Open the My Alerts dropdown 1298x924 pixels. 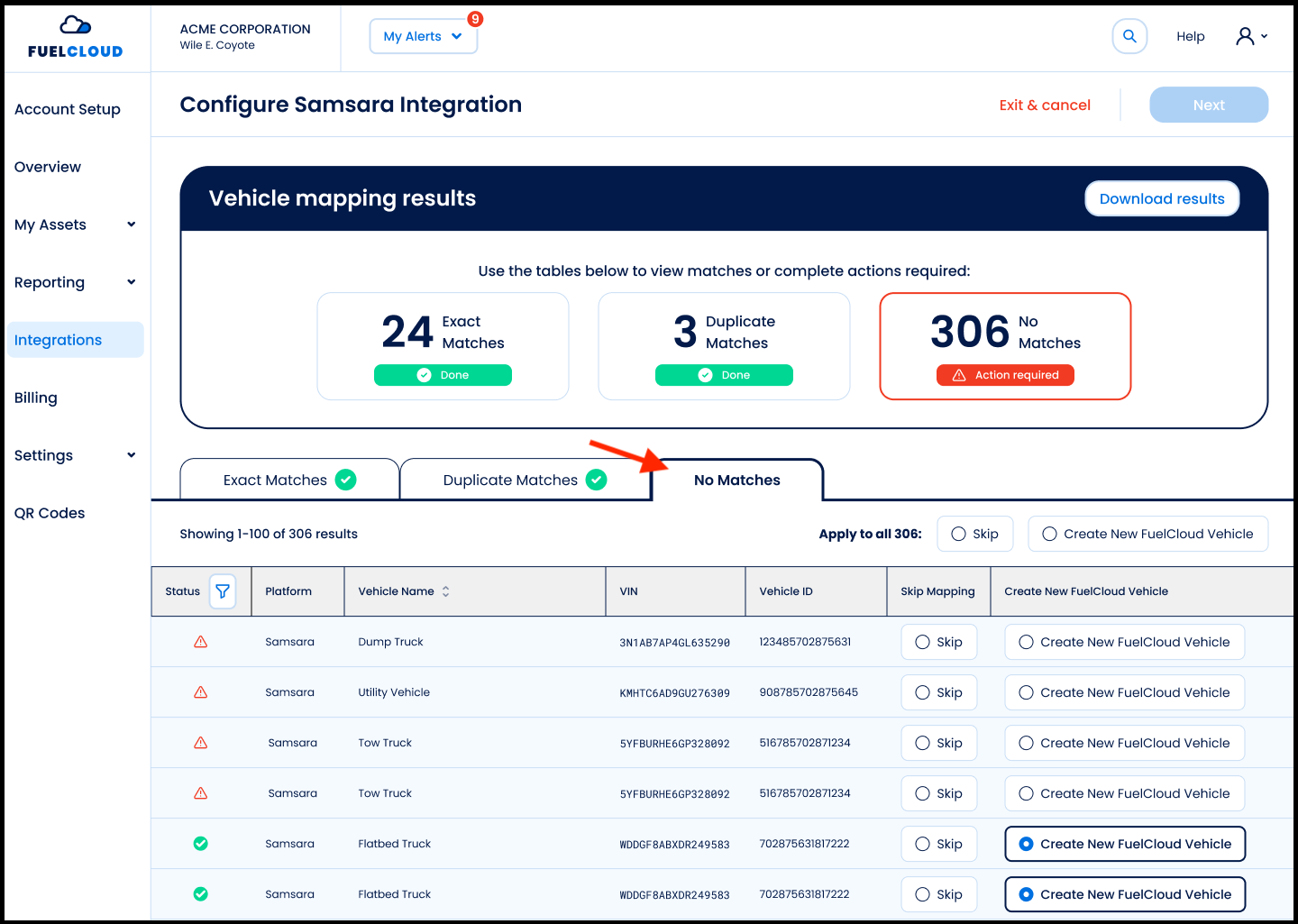[x=423, y=35]
